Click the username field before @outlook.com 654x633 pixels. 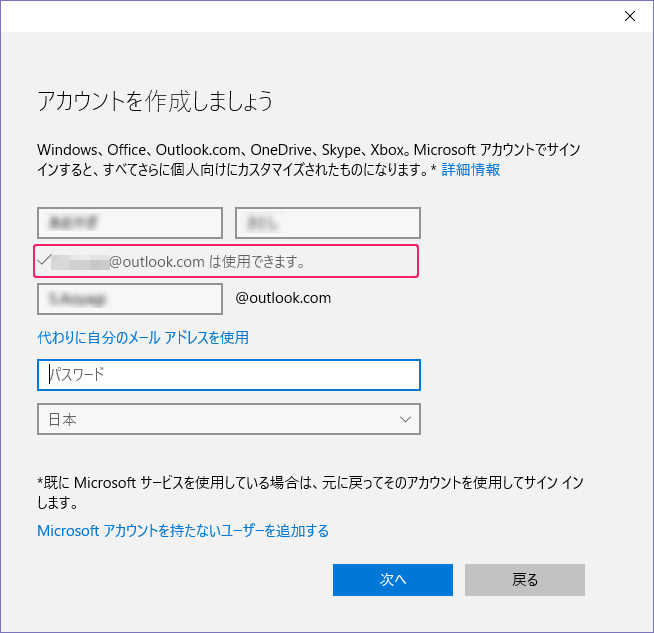pyautogui.click(x=130, y=299)
